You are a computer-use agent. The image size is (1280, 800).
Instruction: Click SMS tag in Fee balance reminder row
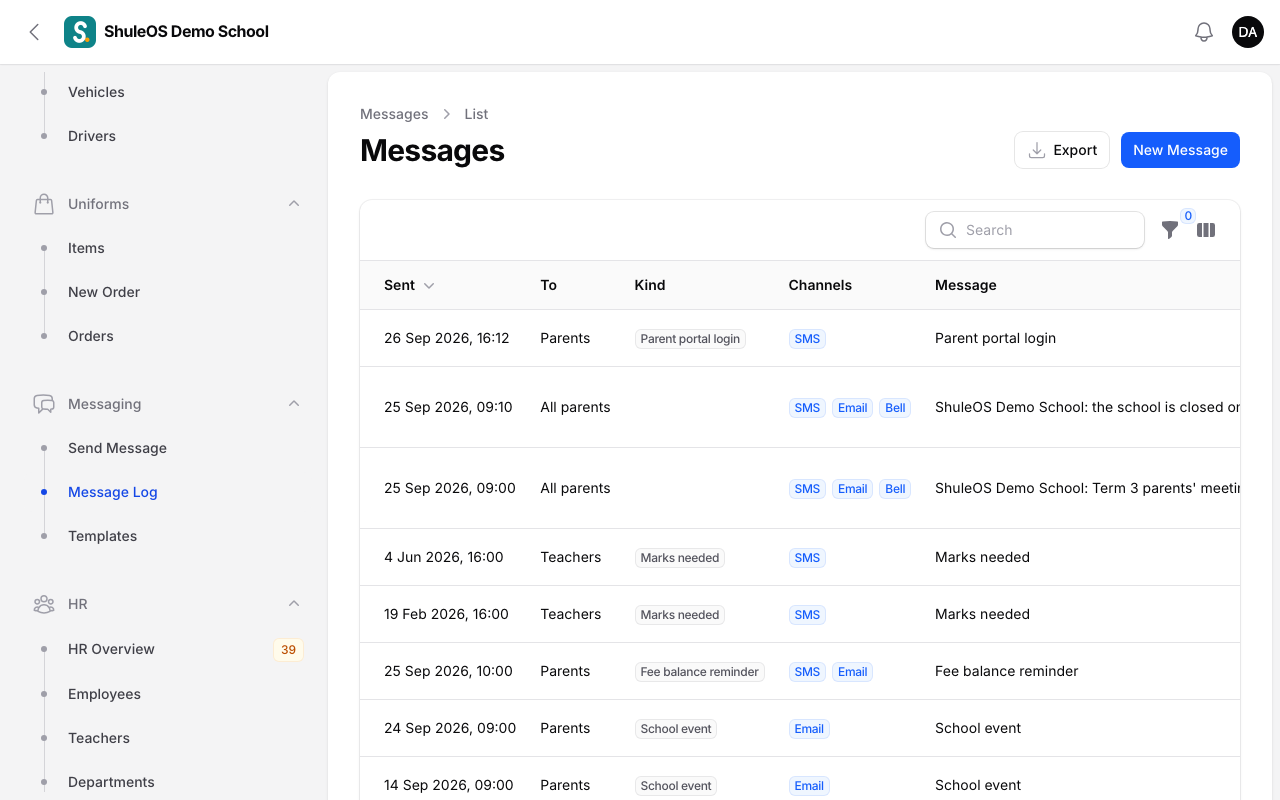pos(807,672)
